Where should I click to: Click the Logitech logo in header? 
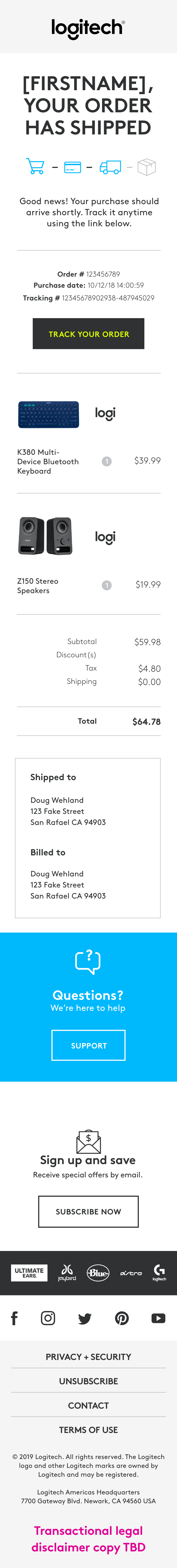click(x=88, y=28)
